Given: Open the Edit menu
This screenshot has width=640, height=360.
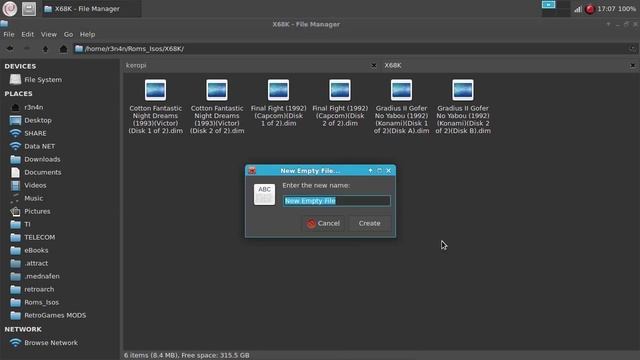Looking at the screenshot, I should coord(27,34).
